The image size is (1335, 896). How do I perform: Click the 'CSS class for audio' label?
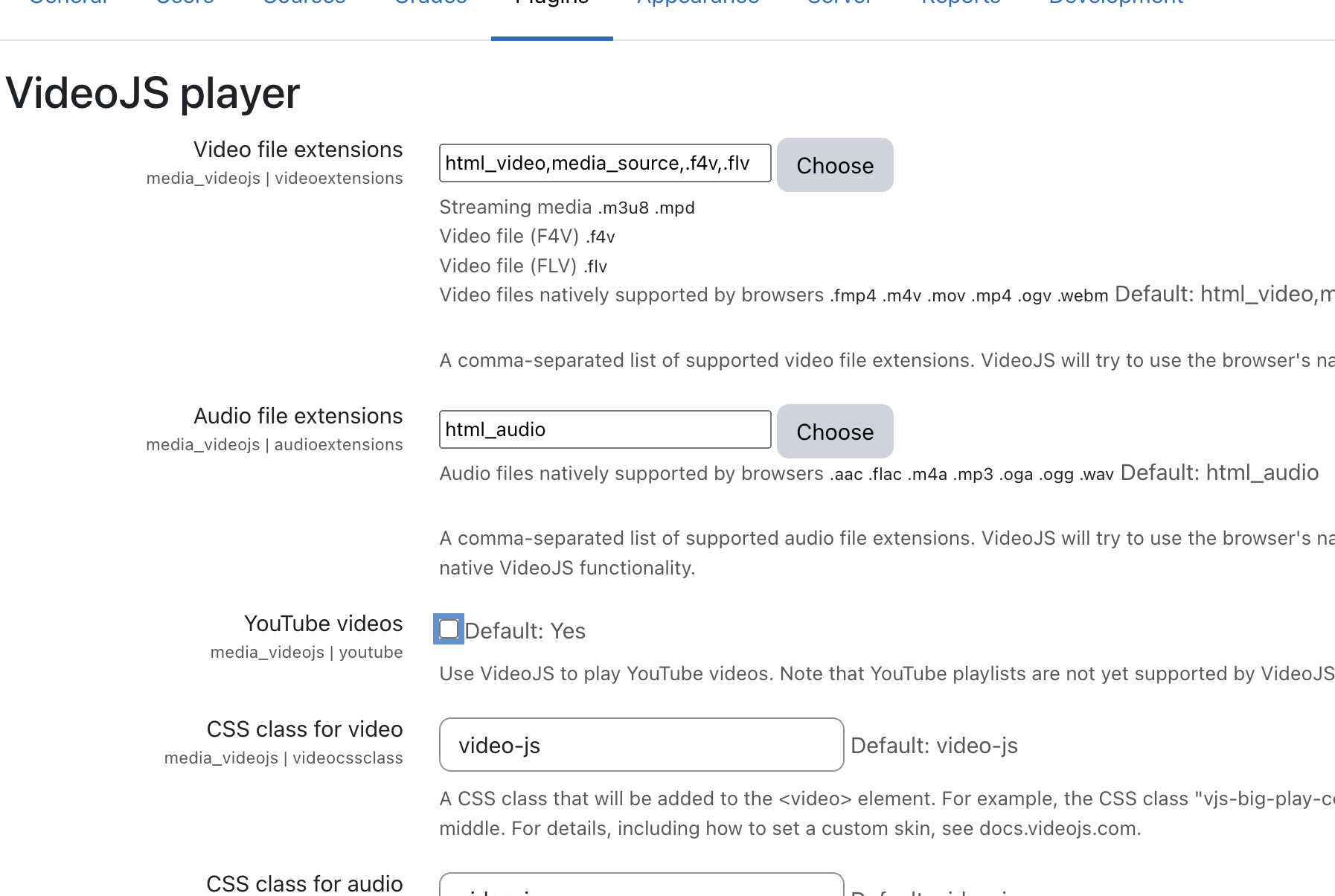pos(305,883)
